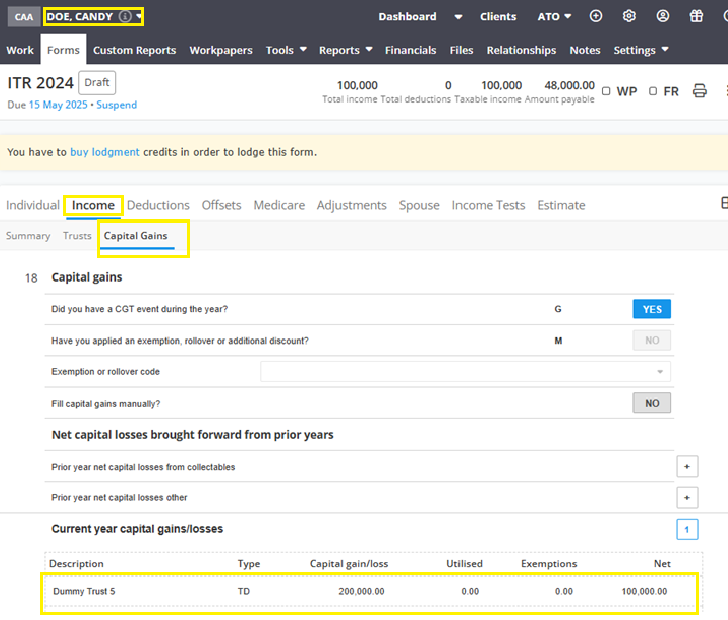Viewport: 728px width, 620px height.
Task: Select the Capital Gains sub-tab
Action: coord(136,236)
